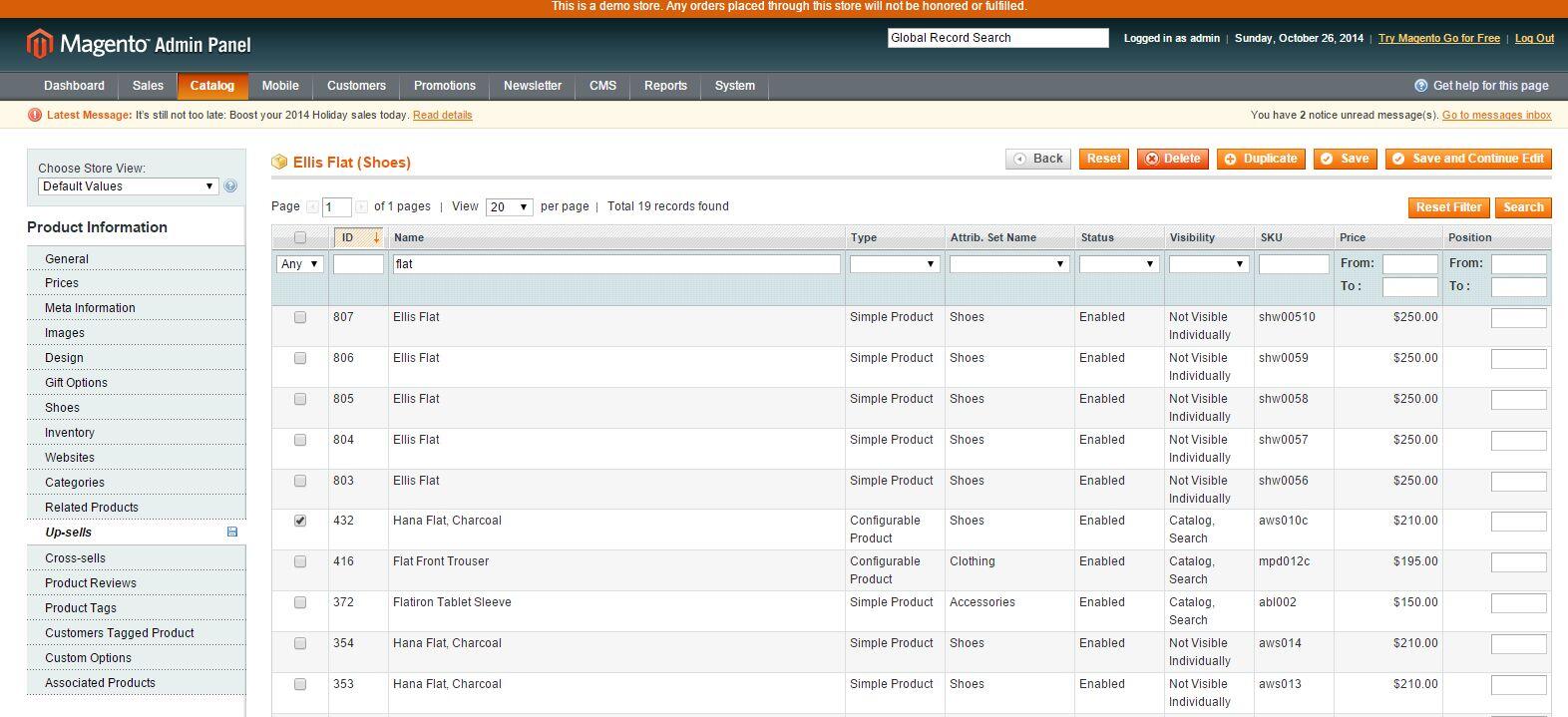Click the Name filter field containing flat
Image resolution: width=1568 pixels, height=717 pixels.
[x=616, y=264]
